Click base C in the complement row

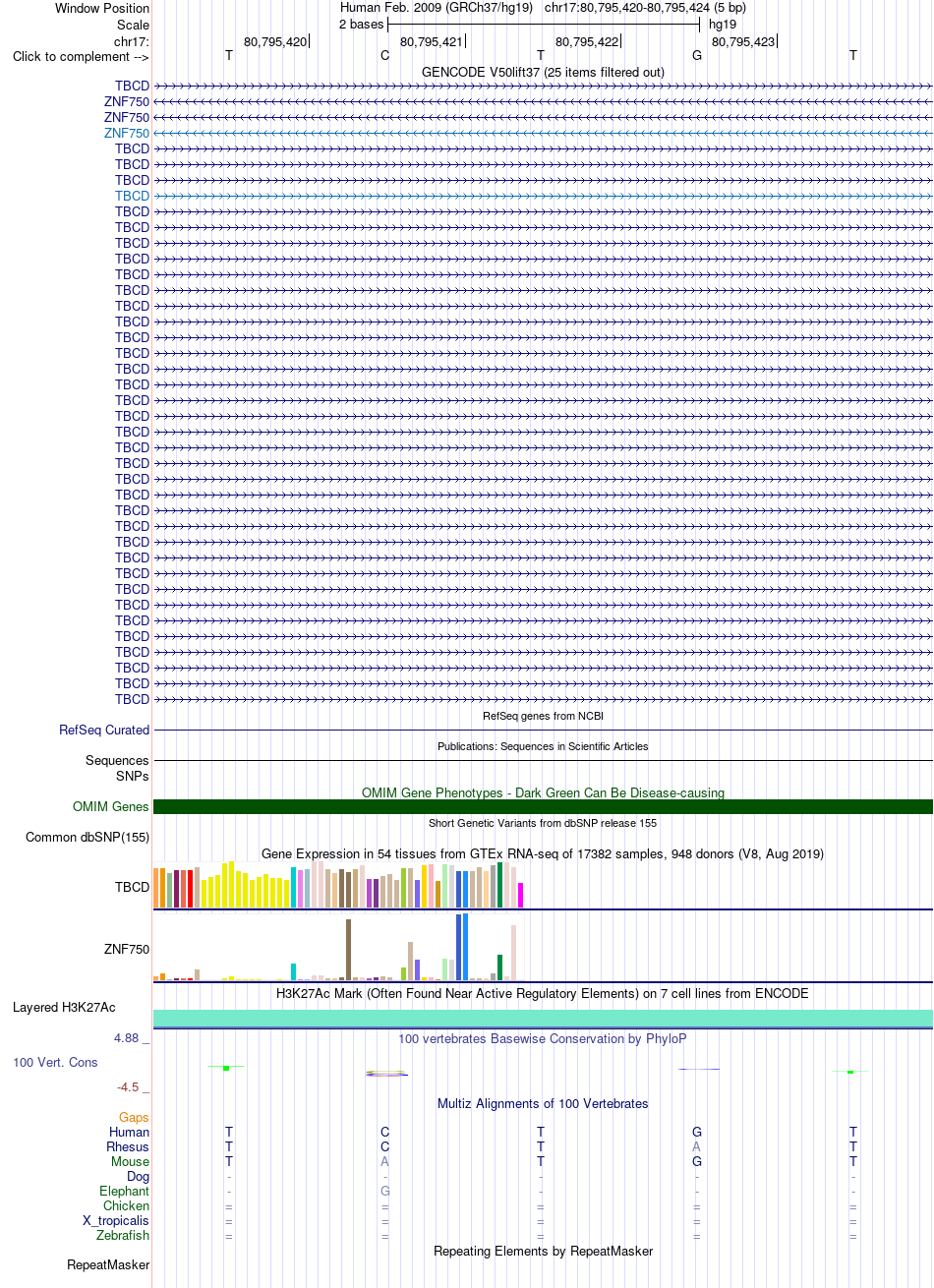point(384,55)
